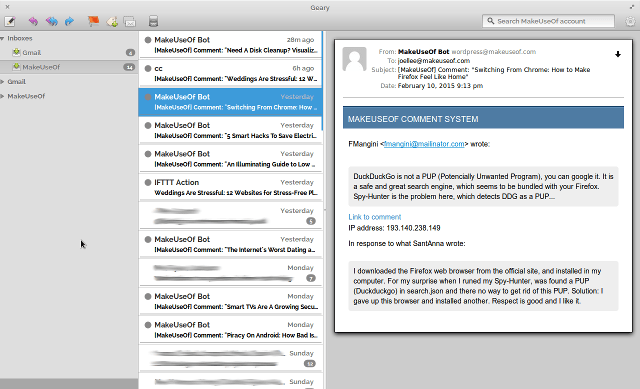Open 'Smart TVs Are A Growing Secu..' conversation
The width and height of the screenshot is (640, 389).
point(231,301)
